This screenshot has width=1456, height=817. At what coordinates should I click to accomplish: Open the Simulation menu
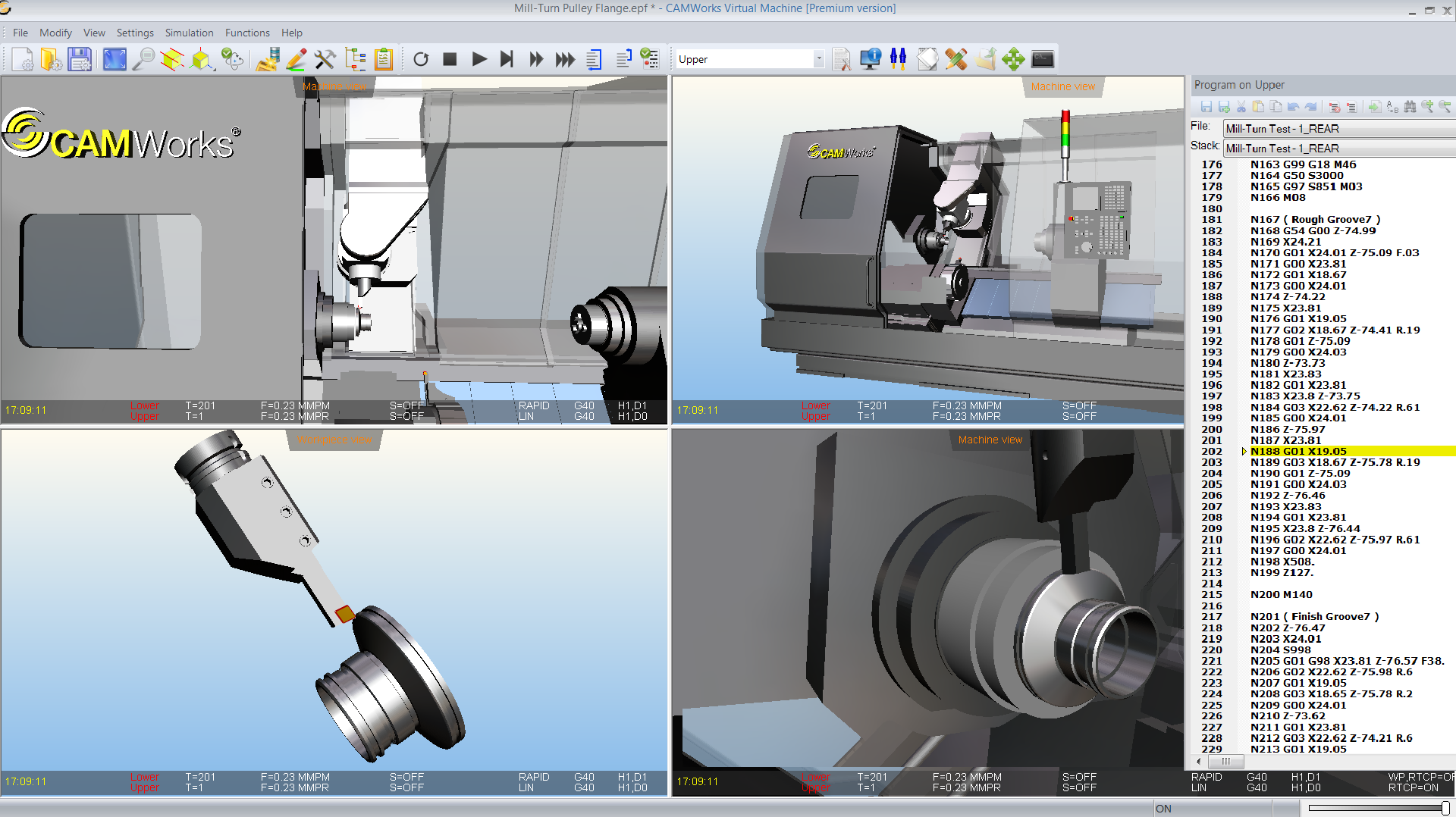(189, 33)
